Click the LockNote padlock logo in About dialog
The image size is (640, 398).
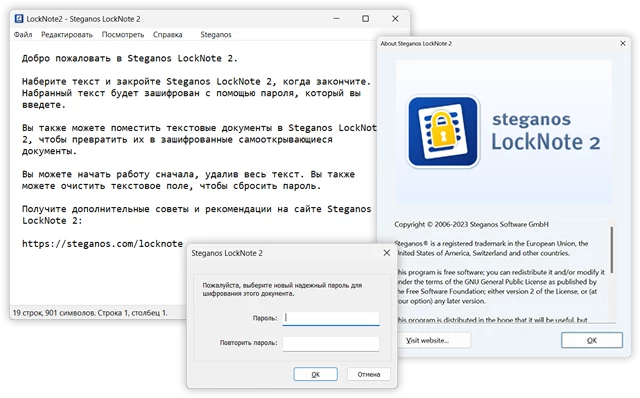click(443, 131)
